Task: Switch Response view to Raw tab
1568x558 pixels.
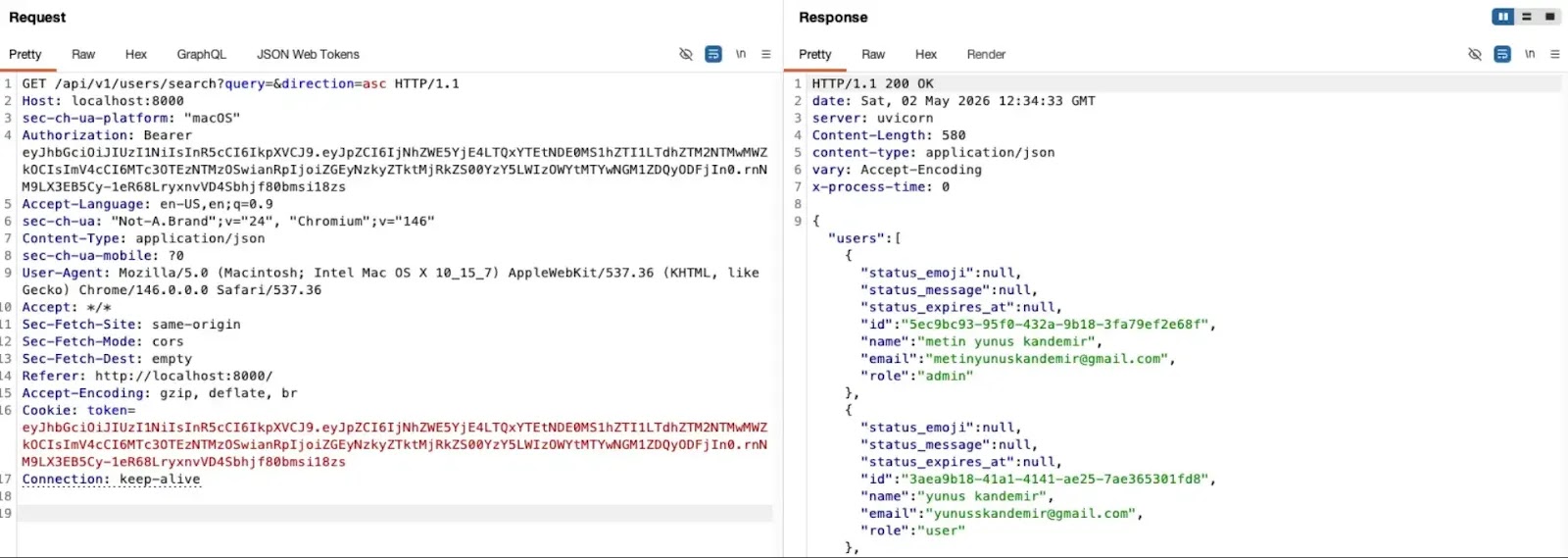Action: pyautogui.click(x=873, y=54)
